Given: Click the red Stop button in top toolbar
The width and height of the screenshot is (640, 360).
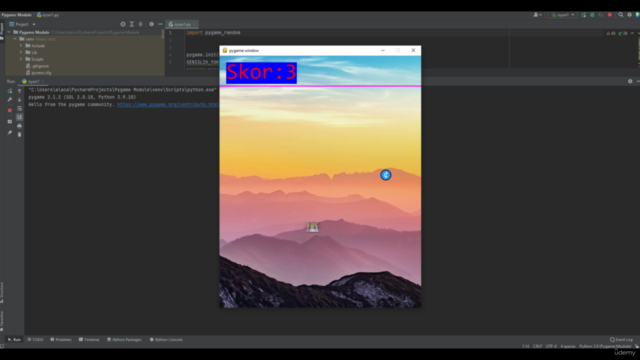Looking at the screenshot, I should pyautogui.click(x=610, y=15).
